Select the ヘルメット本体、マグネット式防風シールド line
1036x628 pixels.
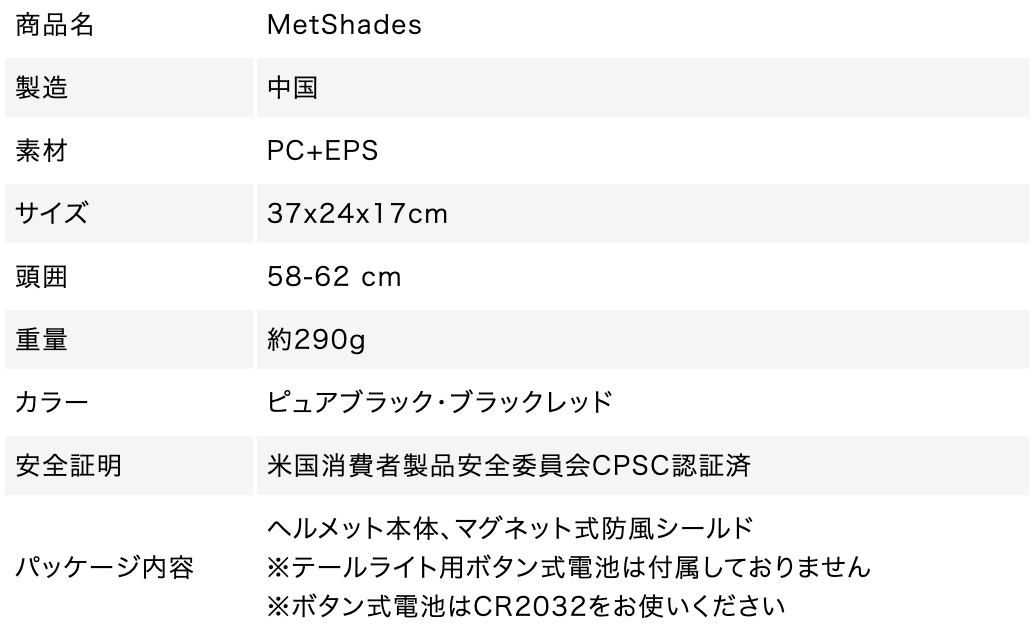[x=510, y=528]
